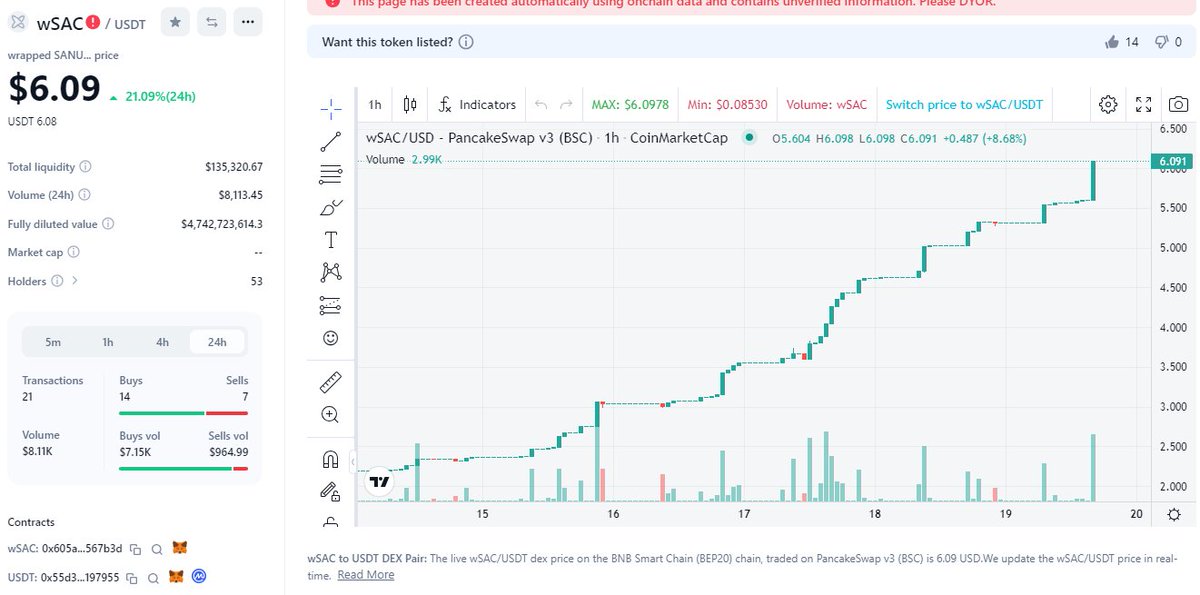Click the TradingView logo on chart

tap(379, 481)
